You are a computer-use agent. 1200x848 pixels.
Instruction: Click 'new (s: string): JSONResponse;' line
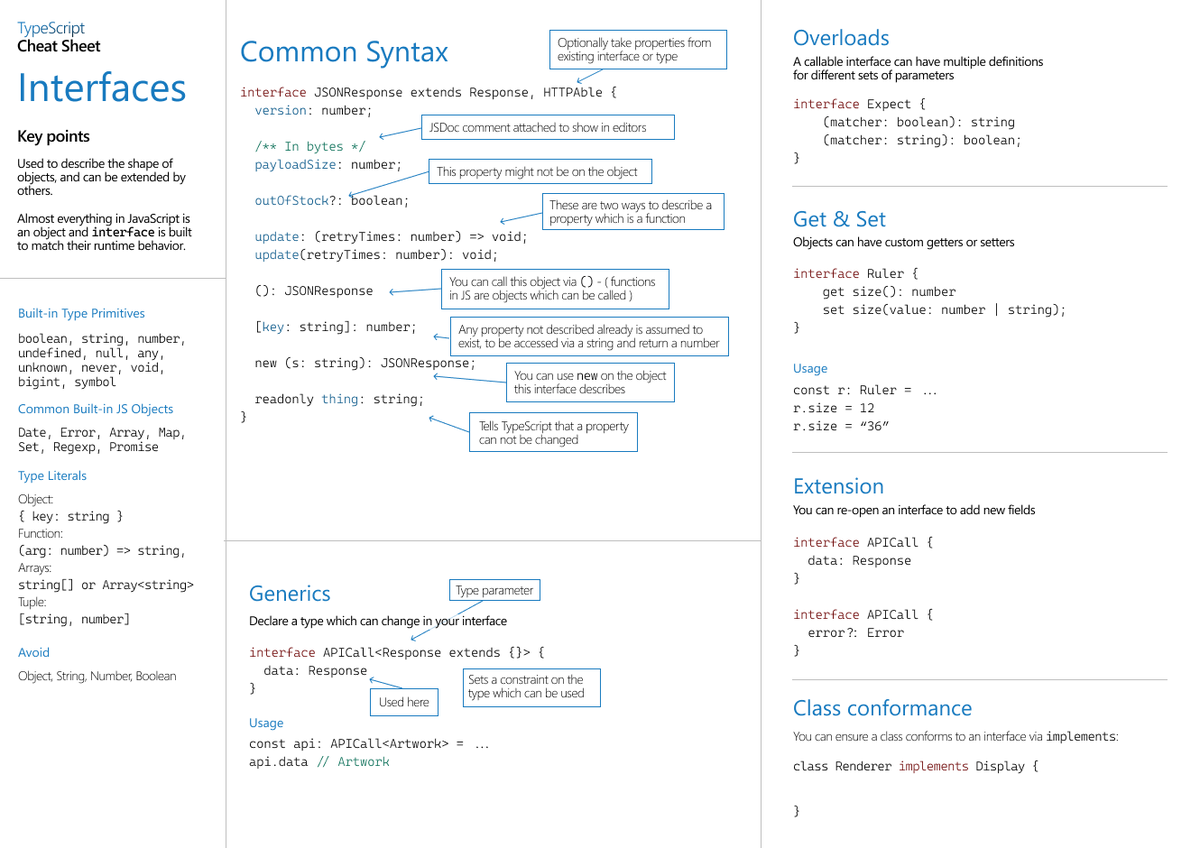[365, 363]
